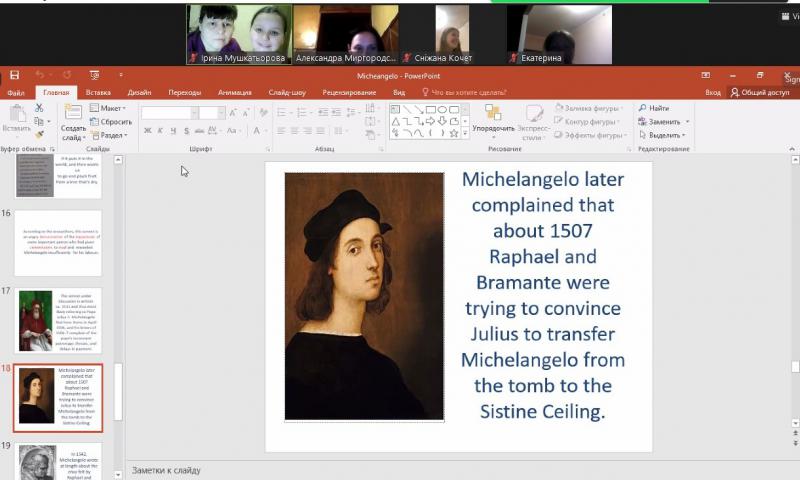Switch to the Переходы ribbon tab
800x480 pixels.
(185, 92)
